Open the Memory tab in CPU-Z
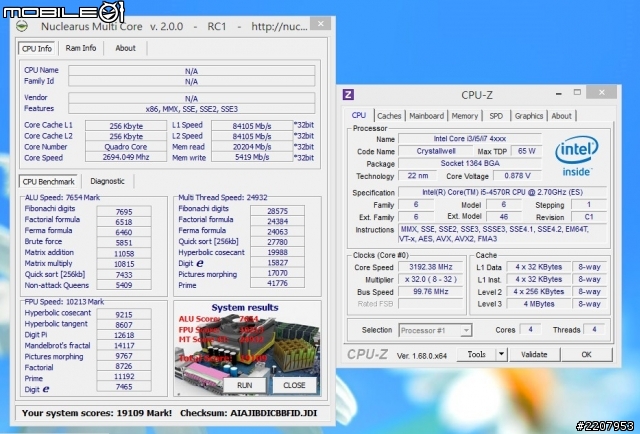Viewport: 640px width, 434px height. pos(464,116)
